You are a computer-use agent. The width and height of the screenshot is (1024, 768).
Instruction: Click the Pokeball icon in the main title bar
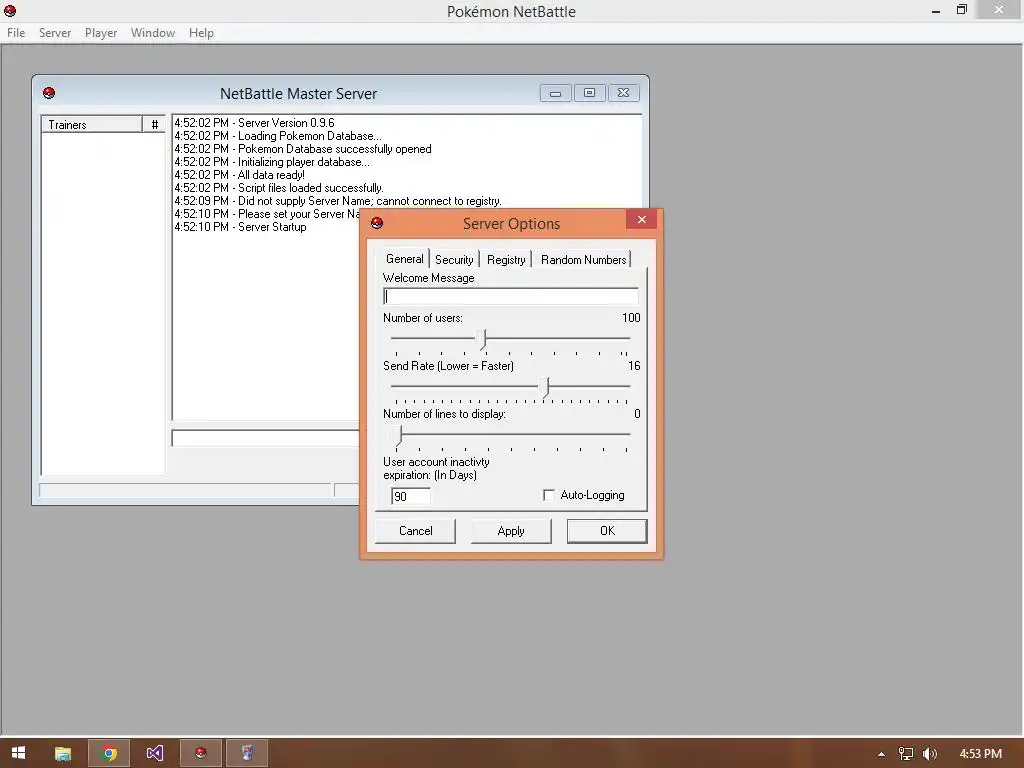click(10, 10)
